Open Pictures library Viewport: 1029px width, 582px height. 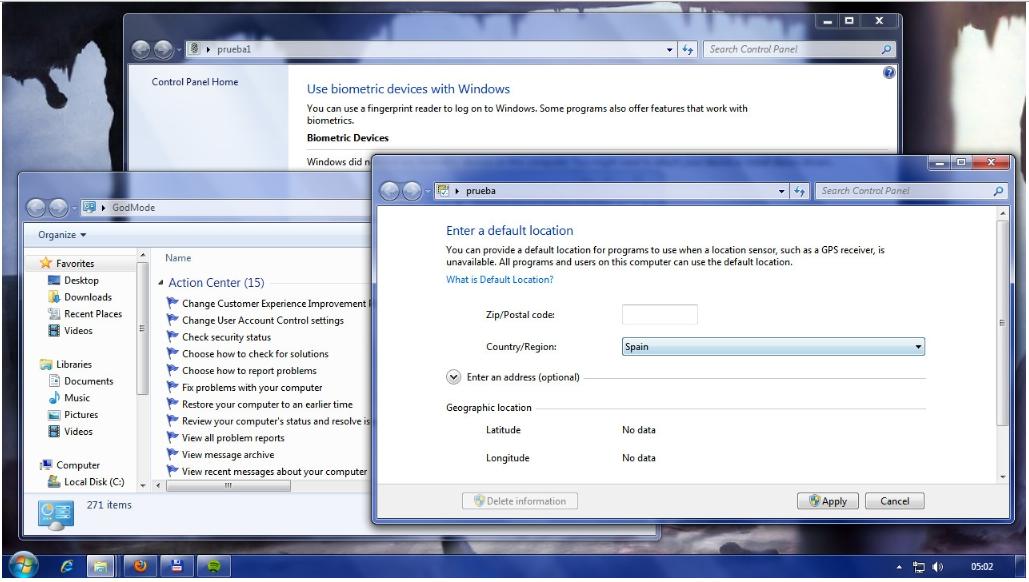(x=81, y=415)
